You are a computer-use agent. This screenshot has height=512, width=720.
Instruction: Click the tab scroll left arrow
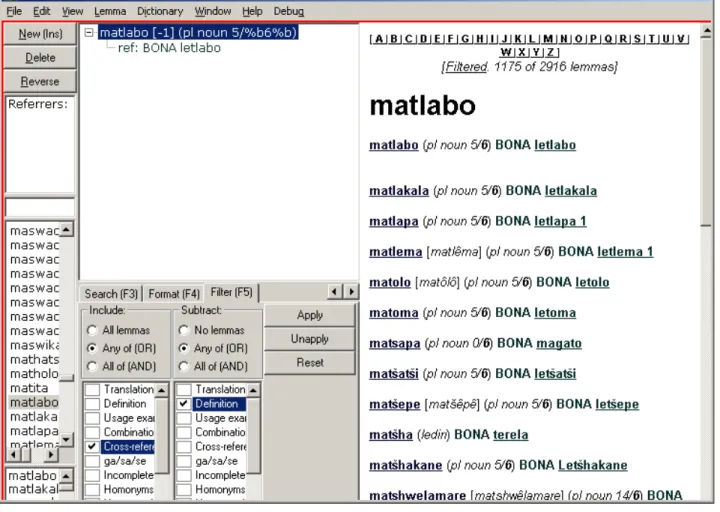[x=335, y=292]
